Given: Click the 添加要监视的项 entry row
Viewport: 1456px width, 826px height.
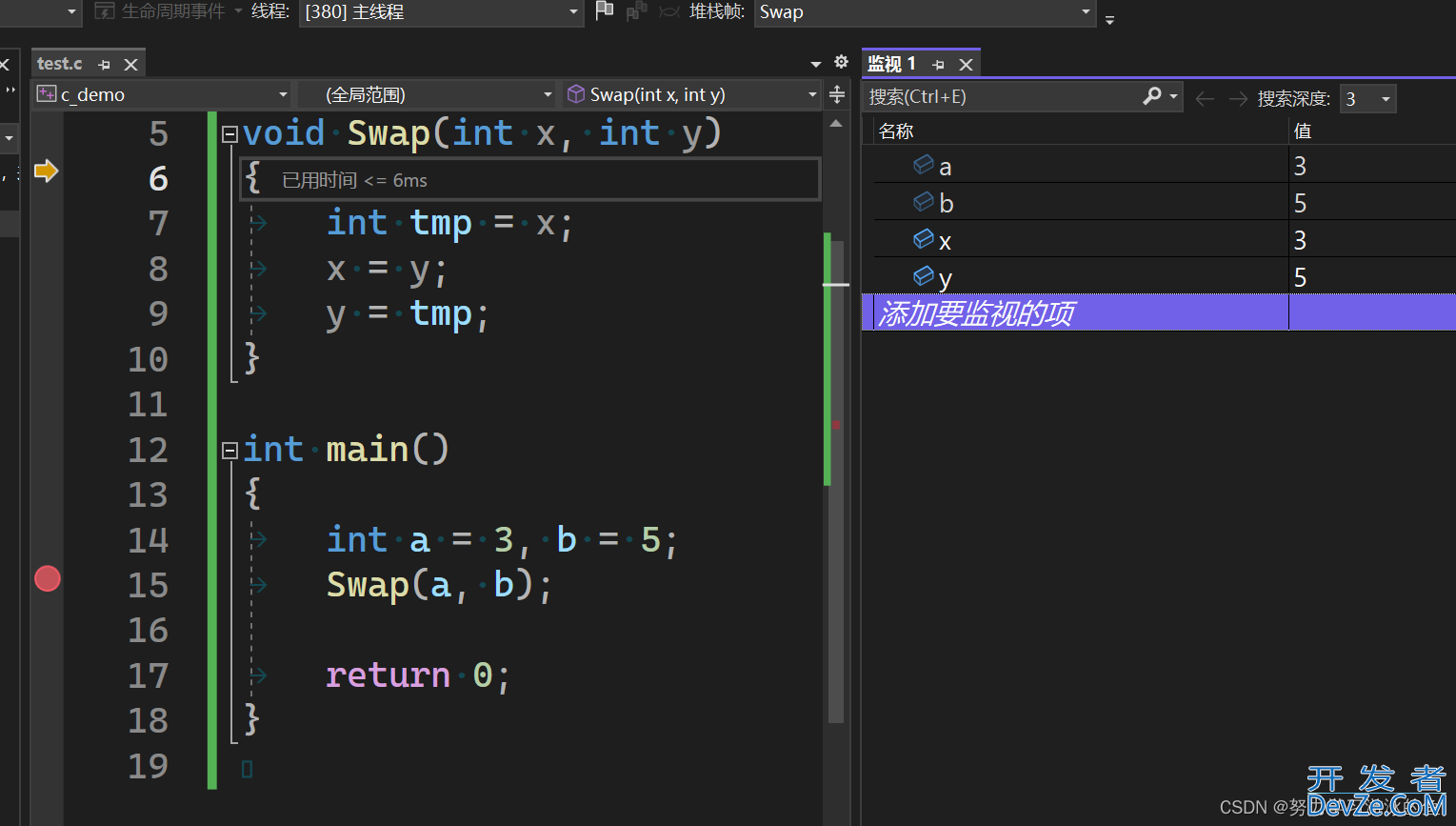Looking at the screenshot, I should (1159, 312).
